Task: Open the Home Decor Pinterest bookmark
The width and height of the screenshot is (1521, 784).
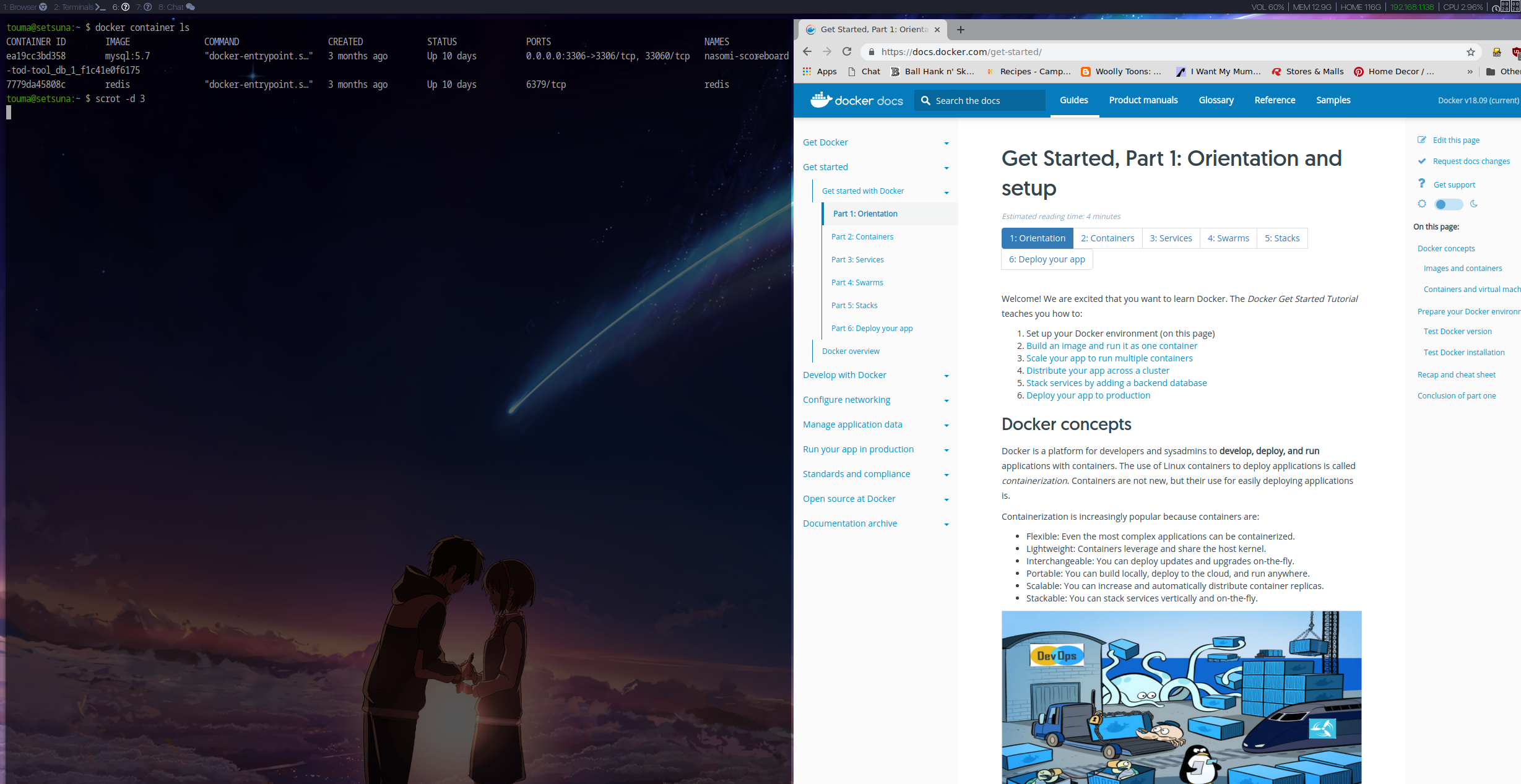Action: coord(1394,72)
